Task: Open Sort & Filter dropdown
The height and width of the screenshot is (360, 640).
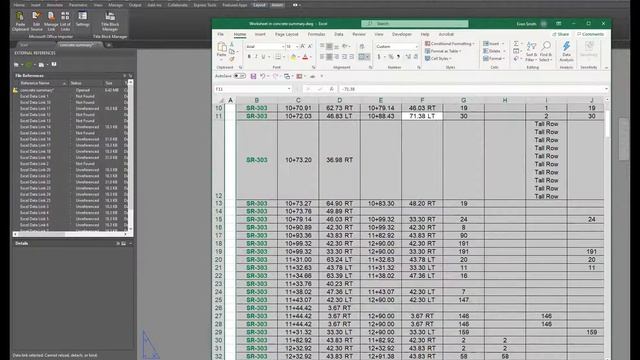Action: tap(531, 51)
